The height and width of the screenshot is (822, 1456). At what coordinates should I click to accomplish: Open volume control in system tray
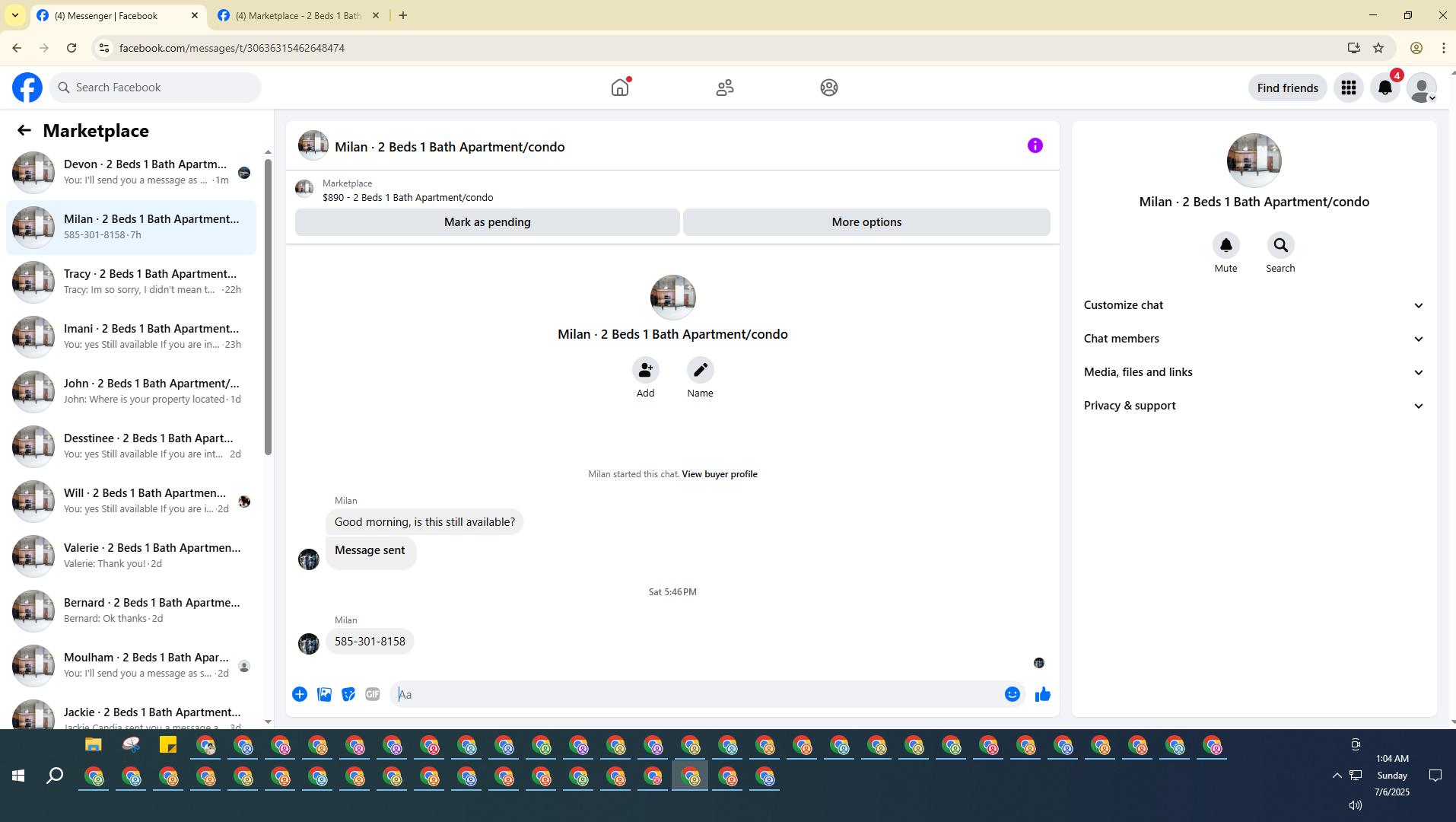click(x=1355, y=804)
